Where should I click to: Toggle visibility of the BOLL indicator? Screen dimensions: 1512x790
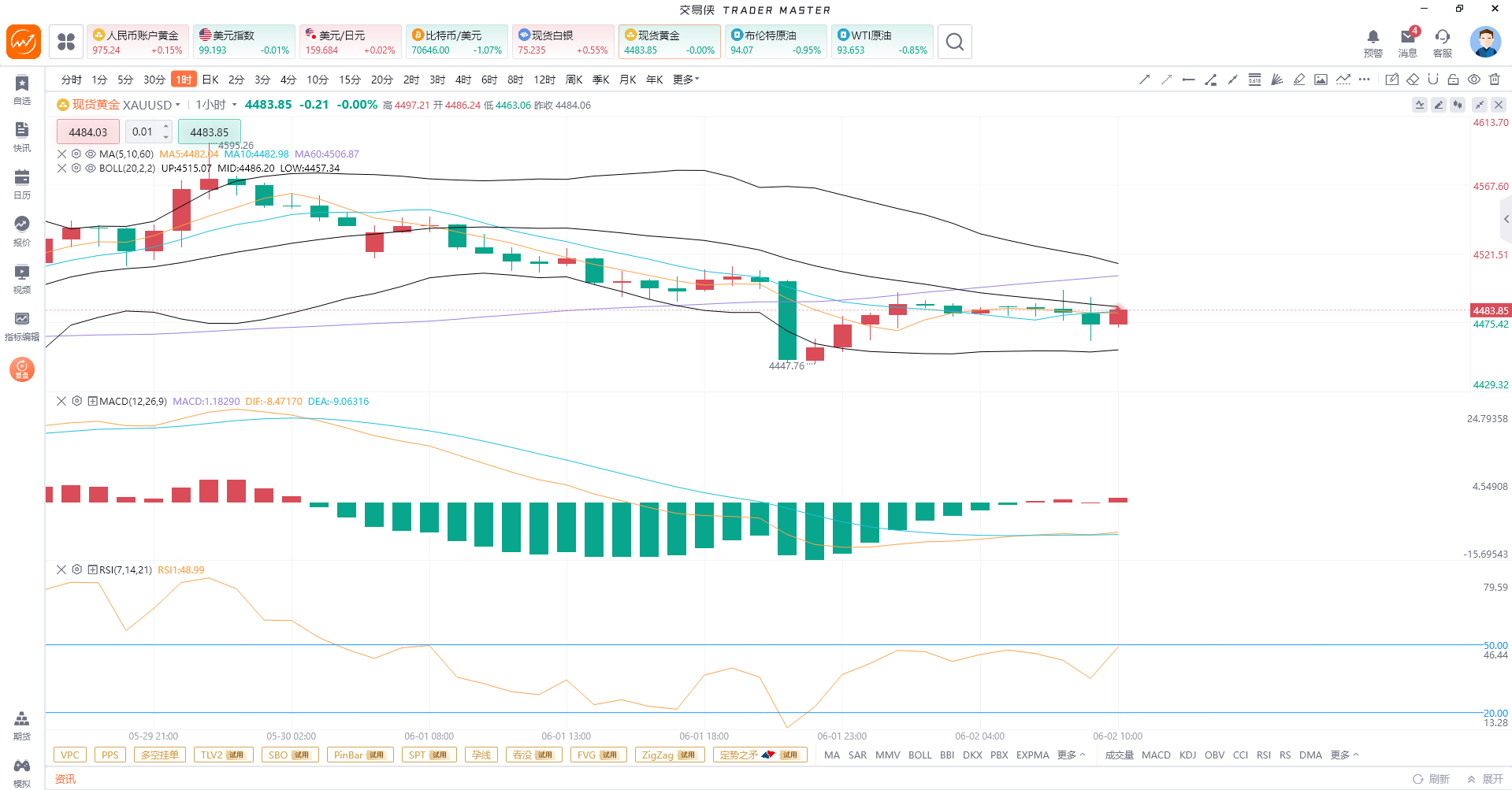tap(91, 169)
